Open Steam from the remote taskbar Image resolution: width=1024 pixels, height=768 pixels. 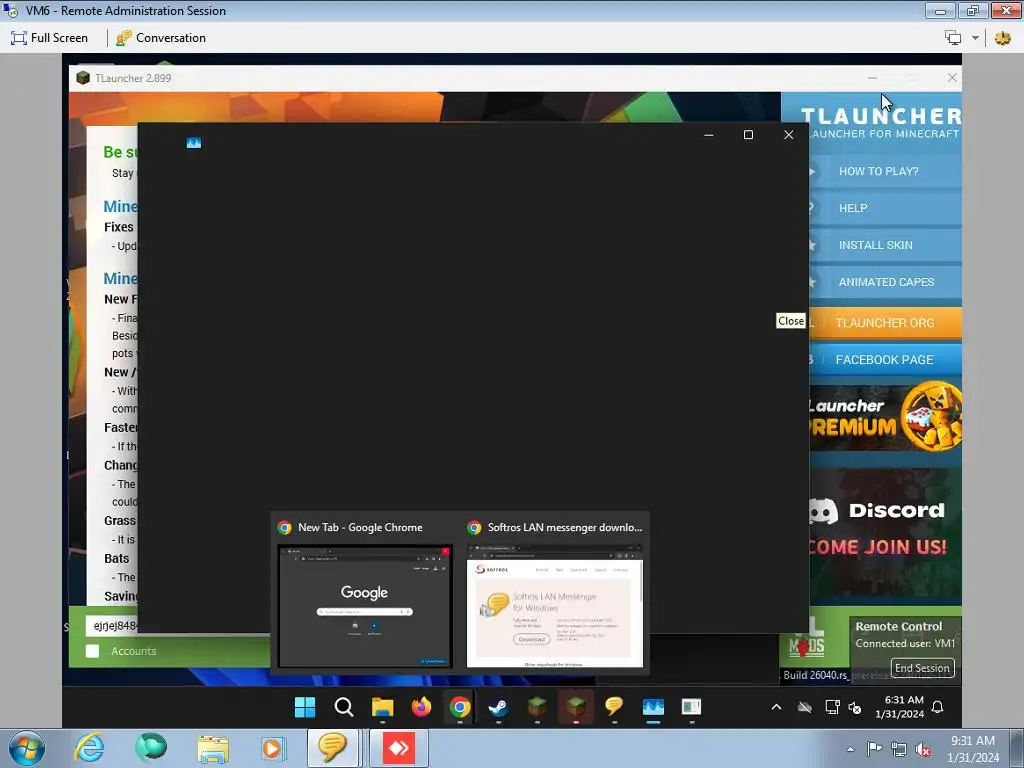(498, 707)
